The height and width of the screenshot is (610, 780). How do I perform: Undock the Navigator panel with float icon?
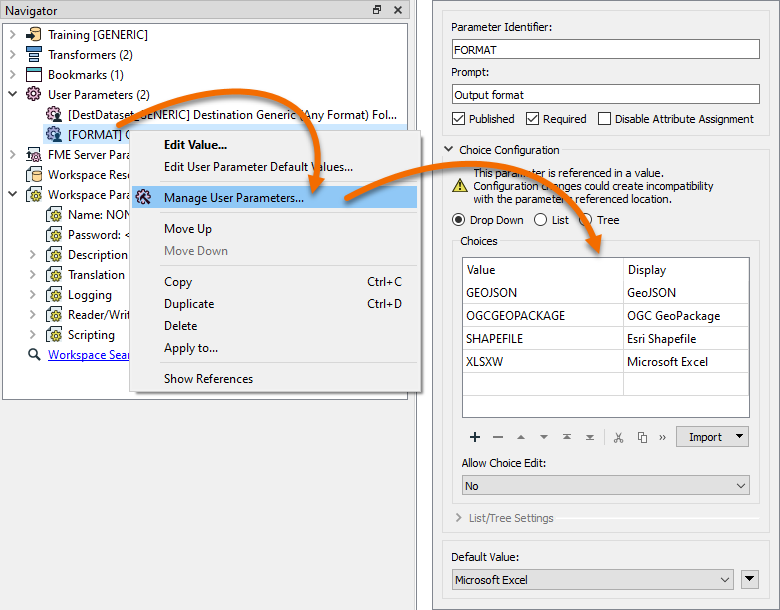click(377, 10)
